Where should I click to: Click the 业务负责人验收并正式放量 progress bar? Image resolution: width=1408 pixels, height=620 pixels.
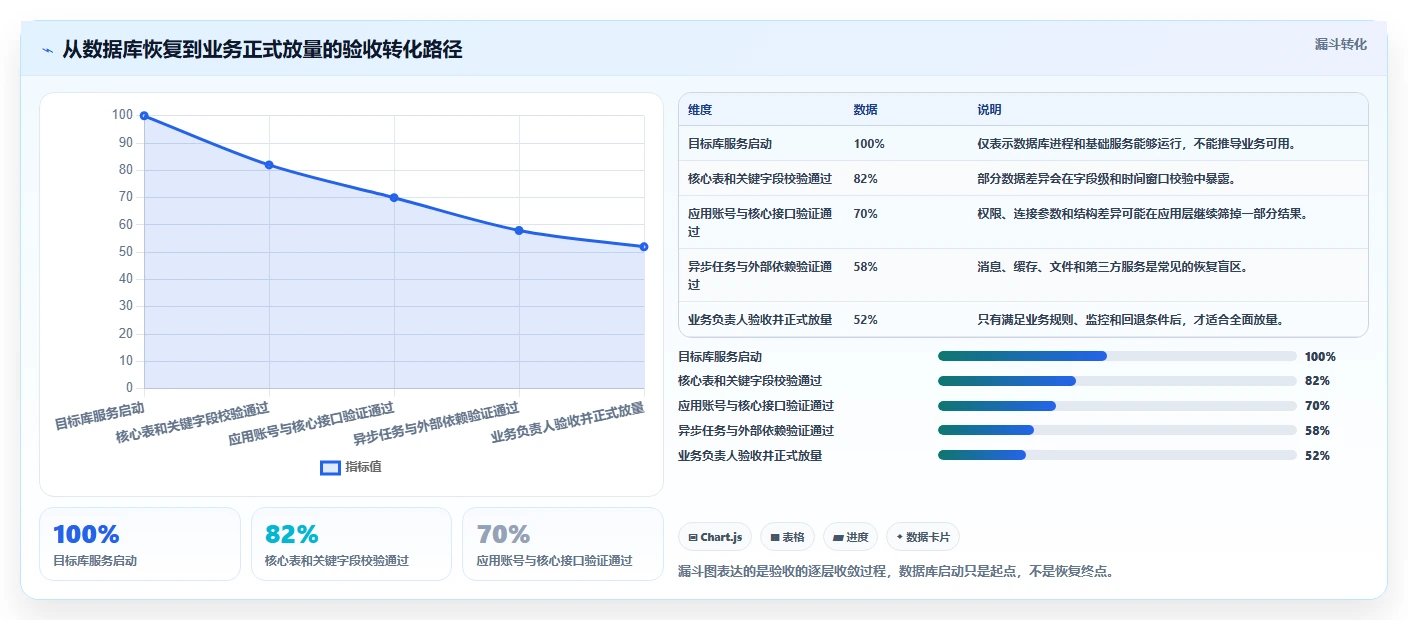point(1117,456)
